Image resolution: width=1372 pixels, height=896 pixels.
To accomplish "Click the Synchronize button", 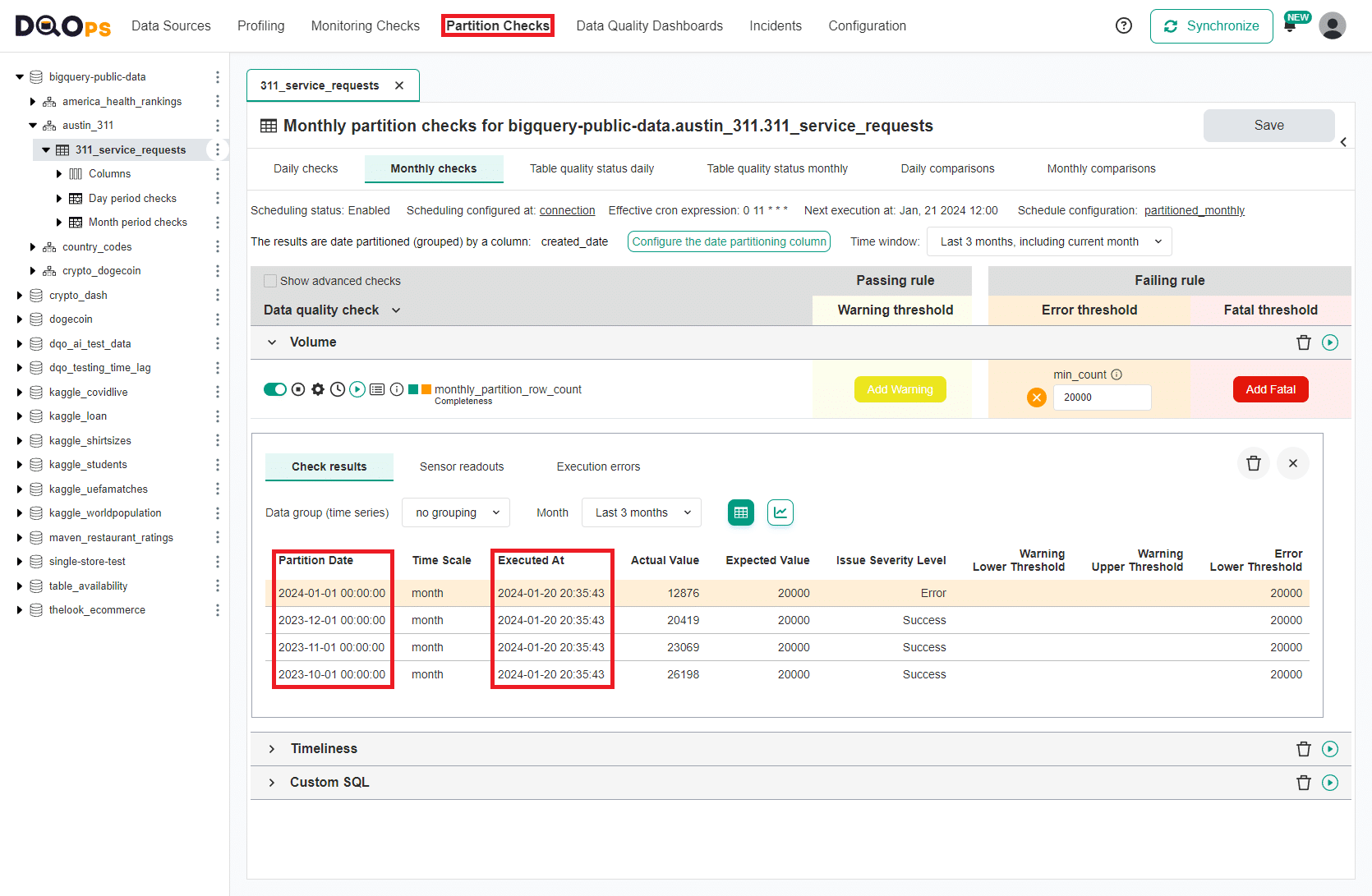I will pyautogui.click(x=1211, y=25).
